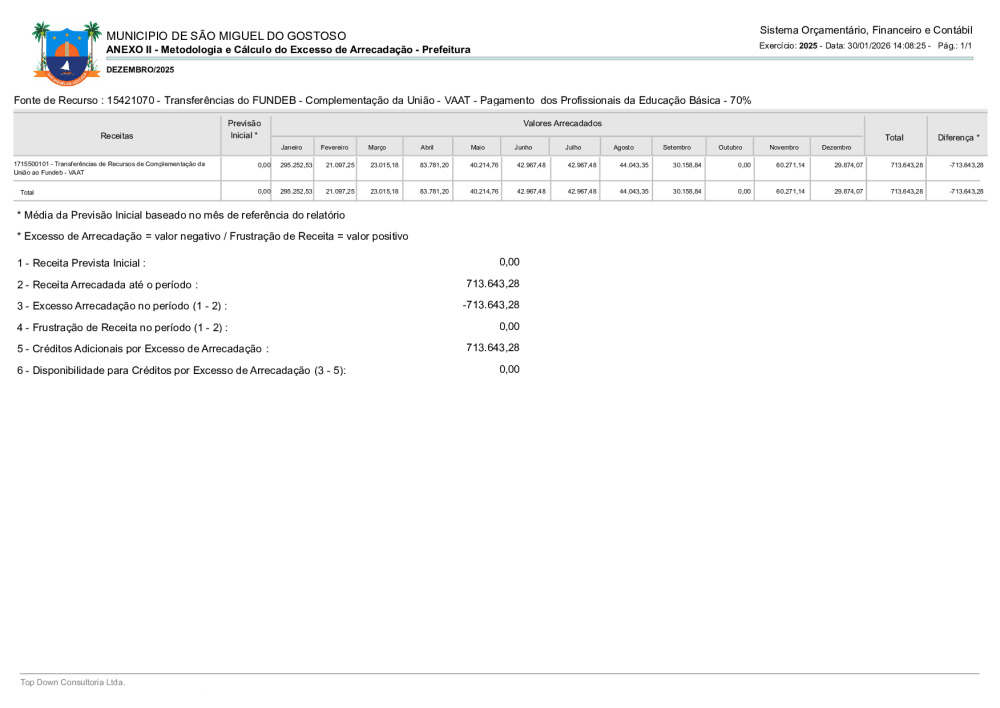This screenshot has width=1000, height=708.
Task: Click the Receitas column header
Action: [116, 135]
